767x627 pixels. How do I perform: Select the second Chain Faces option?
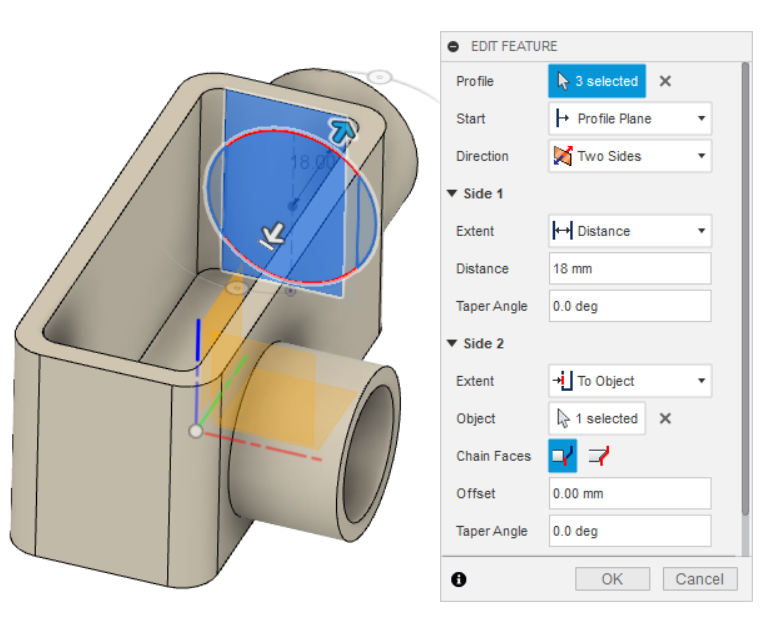click(599, 456)
